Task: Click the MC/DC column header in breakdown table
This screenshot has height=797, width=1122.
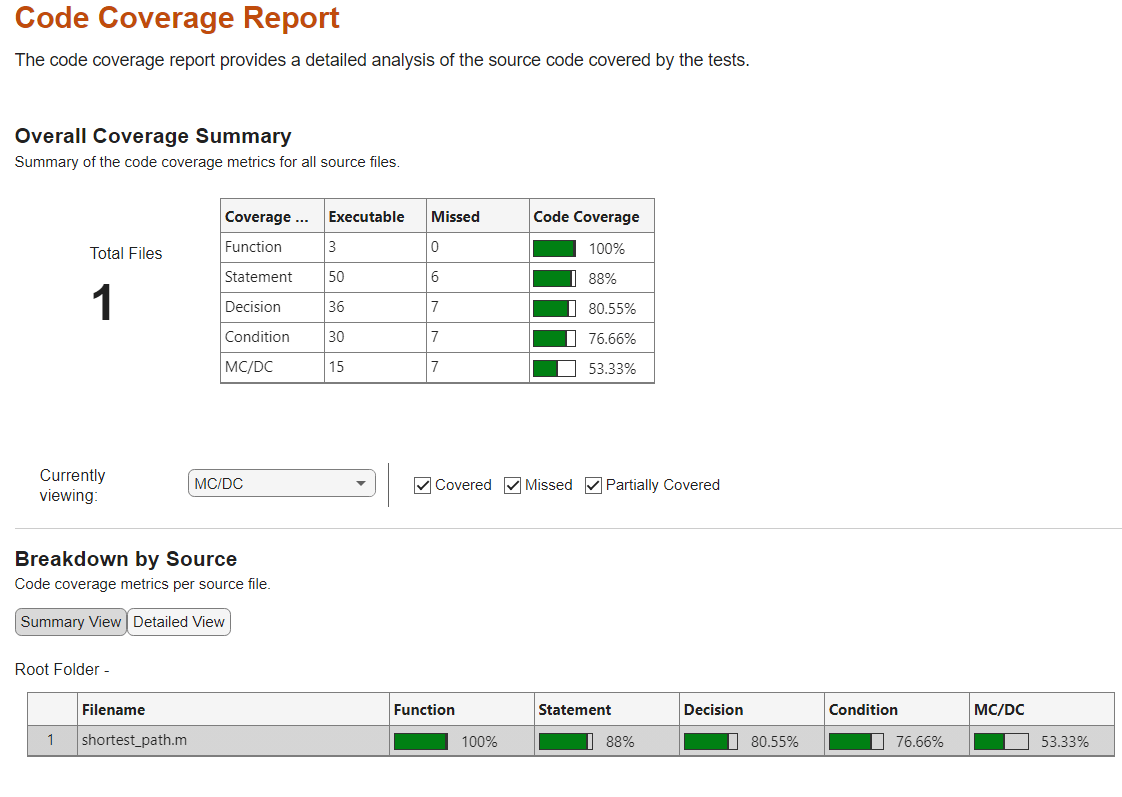Action: click(999, 710)
